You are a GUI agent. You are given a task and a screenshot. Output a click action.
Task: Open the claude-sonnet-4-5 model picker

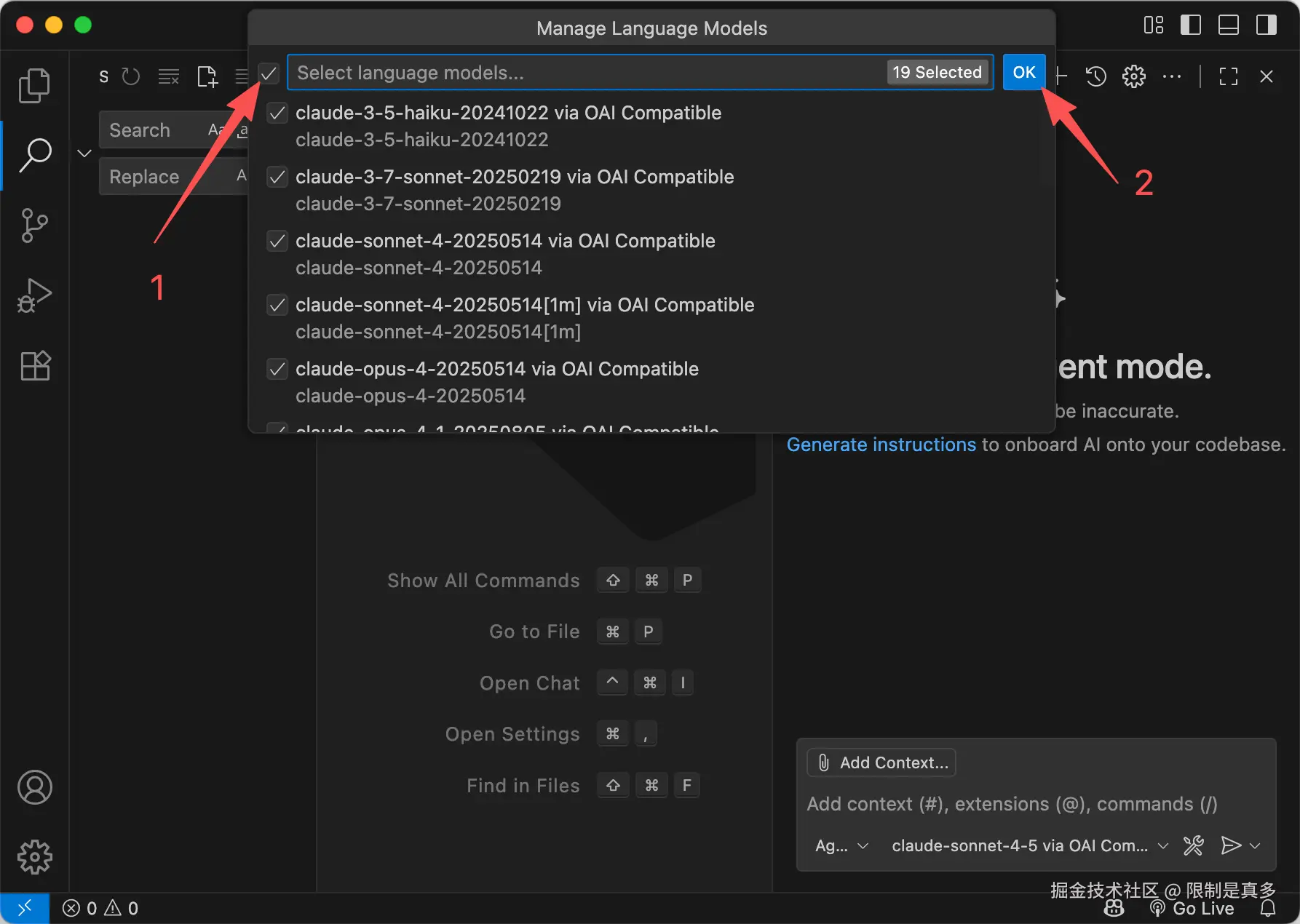click(x=1030, y=845)
